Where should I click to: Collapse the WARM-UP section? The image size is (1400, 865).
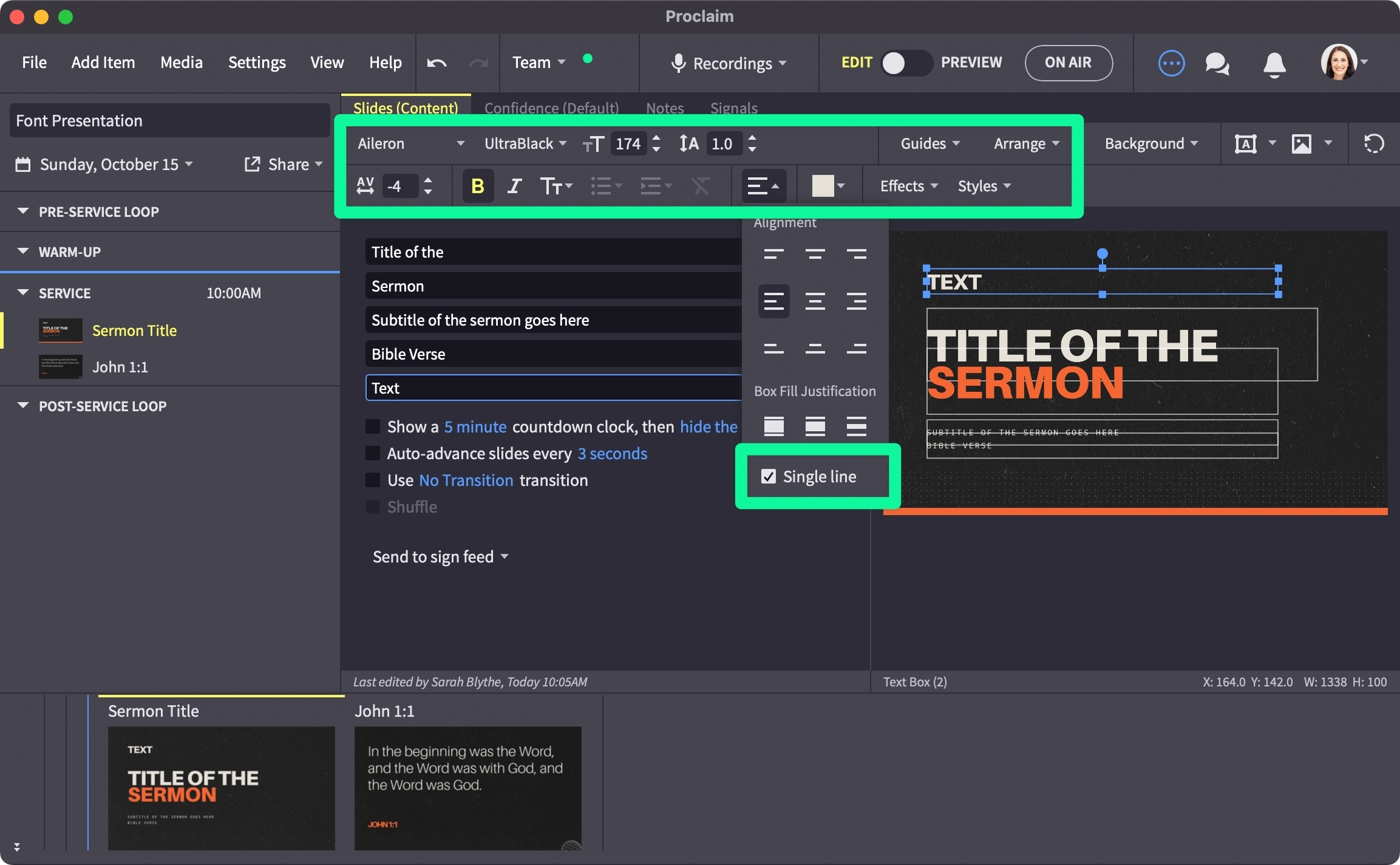(23, 251)
